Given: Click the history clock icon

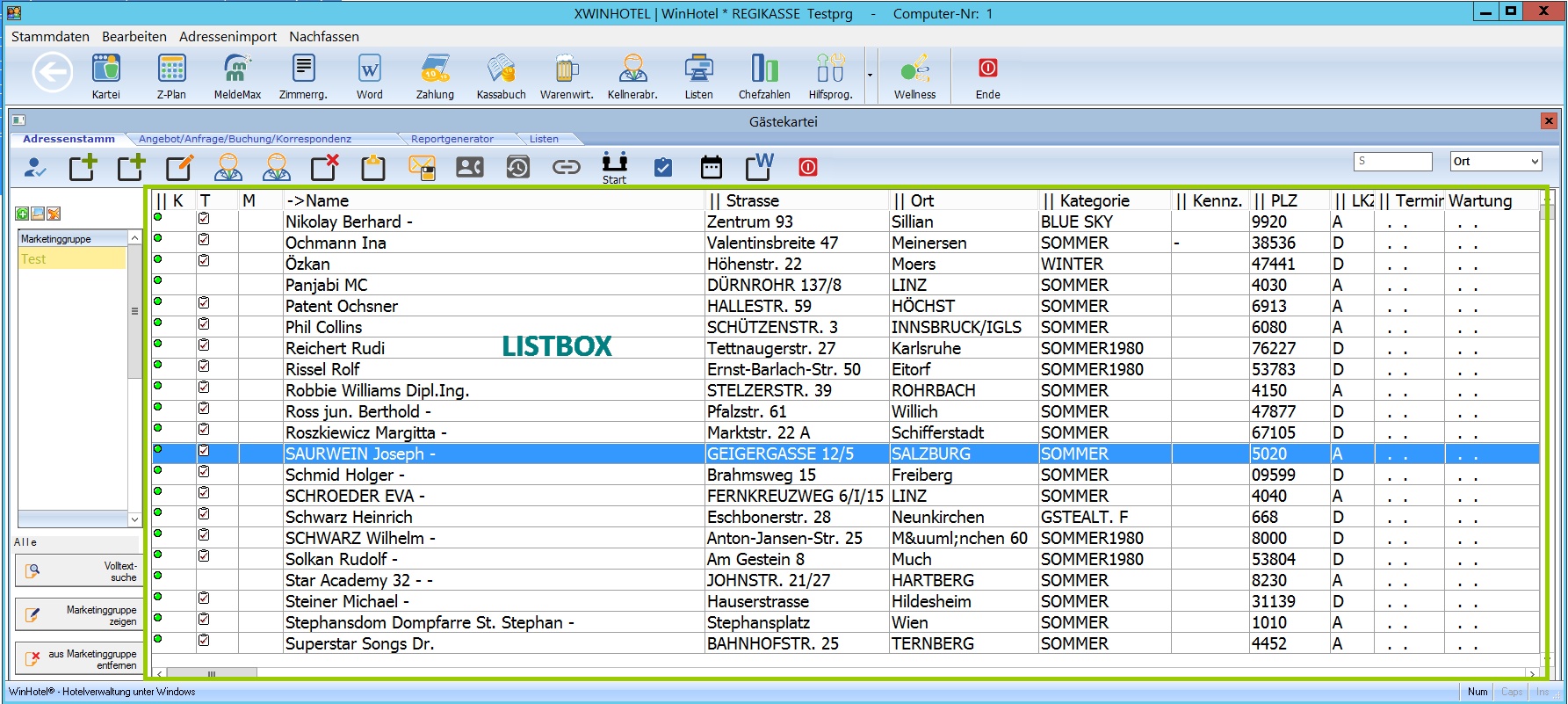Looking at the screenshot, I should [518, 167].
